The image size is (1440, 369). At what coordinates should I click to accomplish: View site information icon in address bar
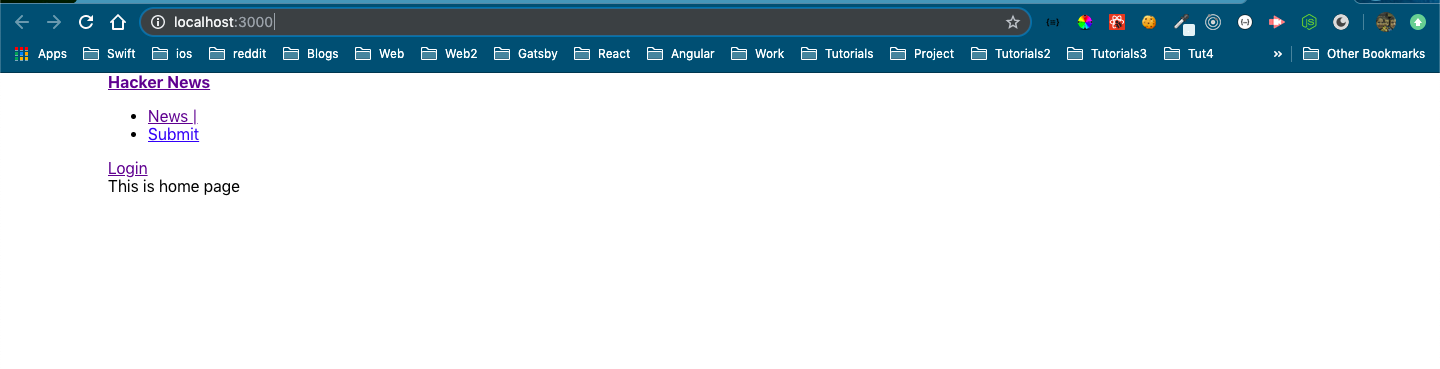coord(158,22)
